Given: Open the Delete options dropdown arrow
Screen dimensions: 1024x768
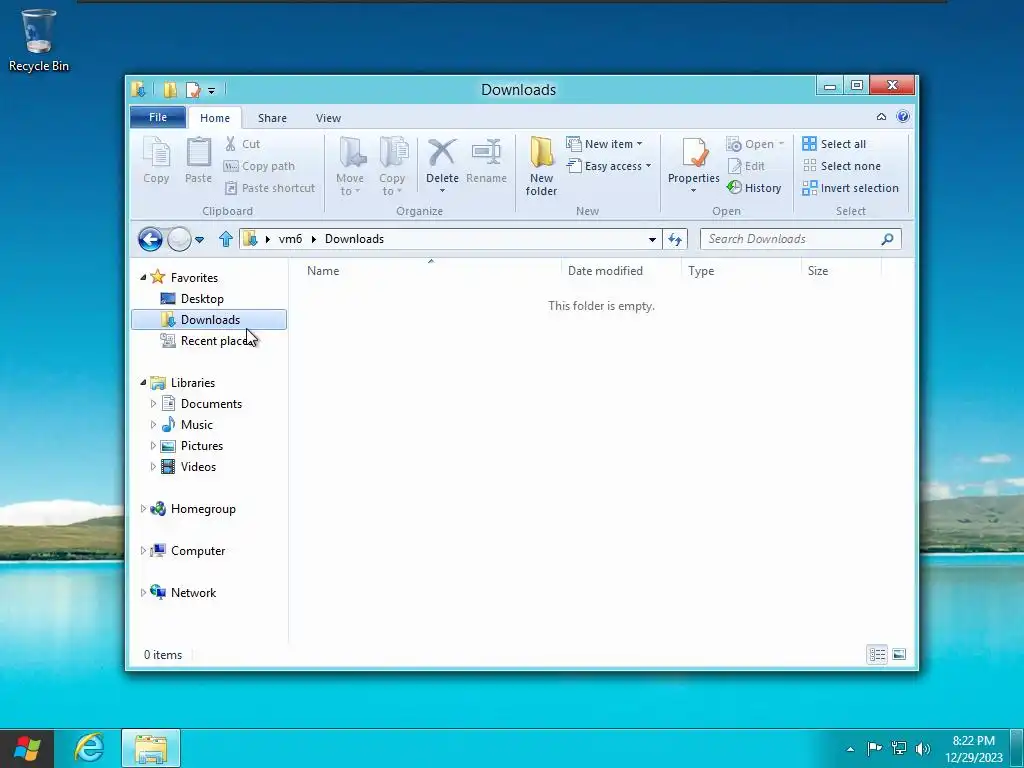Looking at the screenshot, I should [442, 191].
